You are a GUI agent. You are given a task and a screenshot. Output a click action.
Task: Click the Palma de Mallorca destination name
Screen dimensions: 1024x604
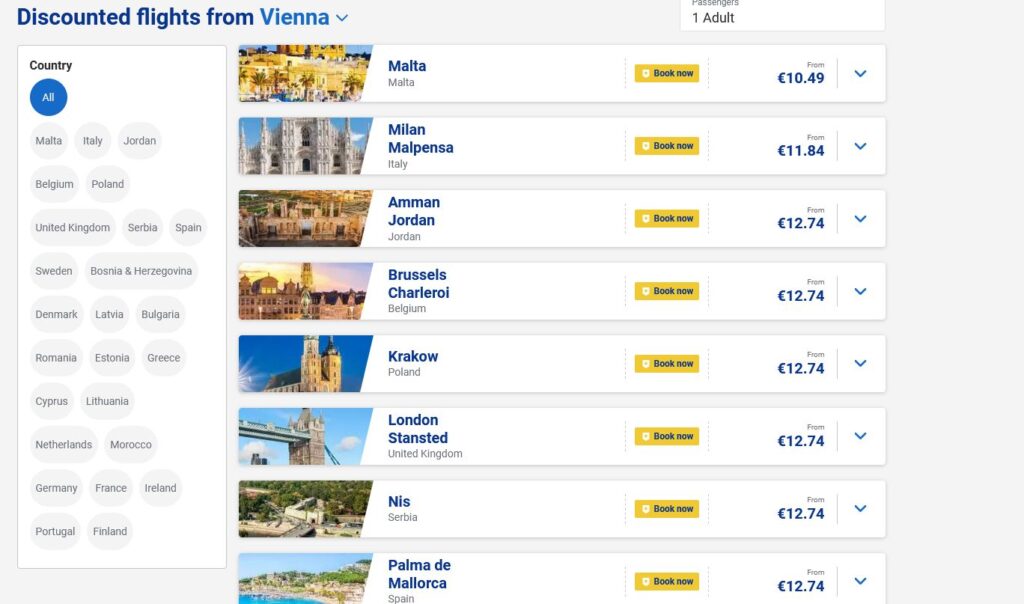click(x=419, y=574)
